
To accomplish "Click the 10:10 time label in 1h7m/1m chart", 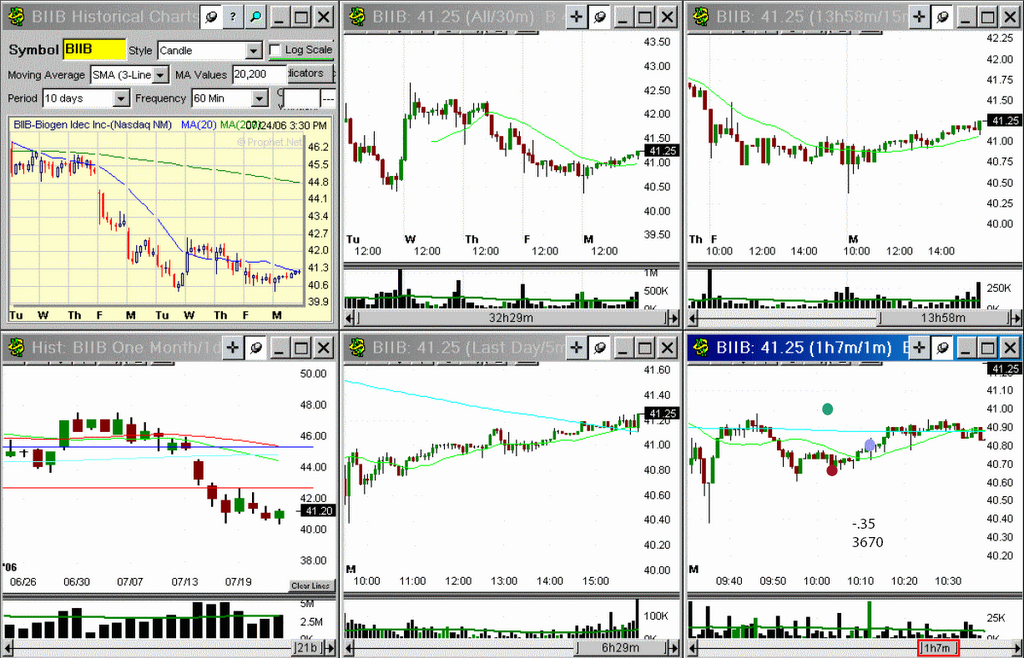I will 861,581.
